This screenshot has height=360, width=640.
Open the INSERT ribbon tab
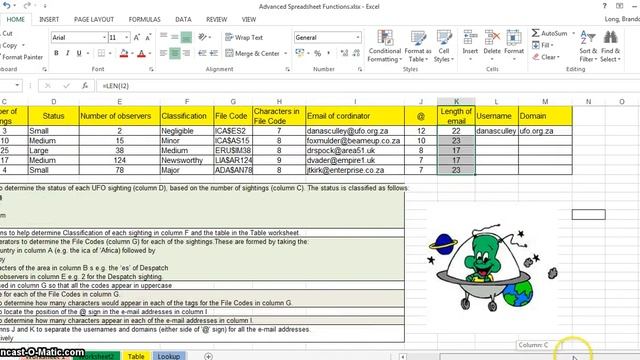pyautogui.click(x=49, y=19)
